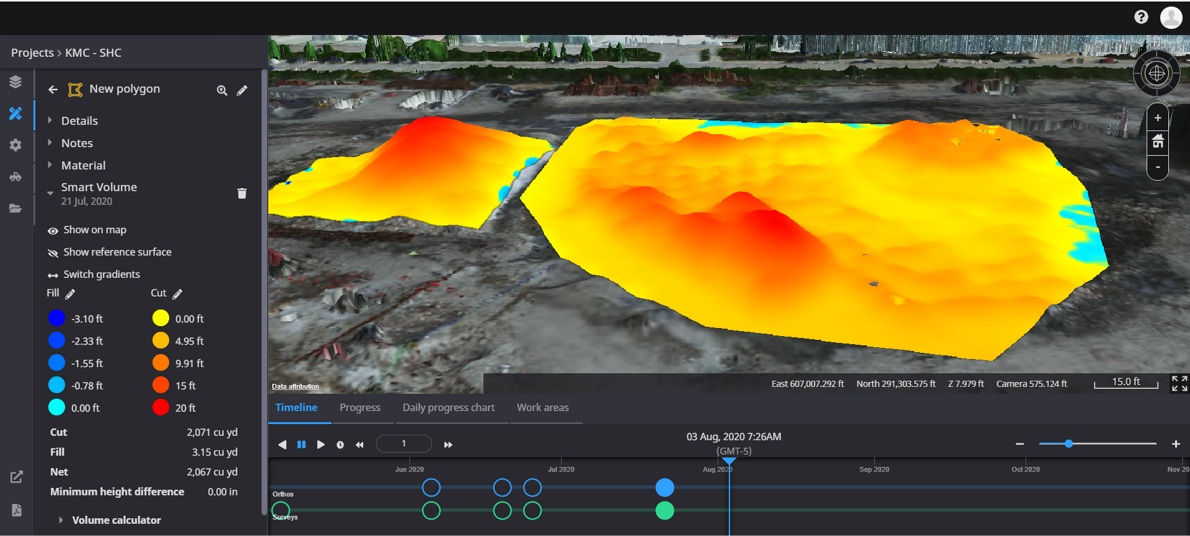Select the measurement tools sidebar icon
Screen dimensions: 1190x536
click(x=15, y=114)
